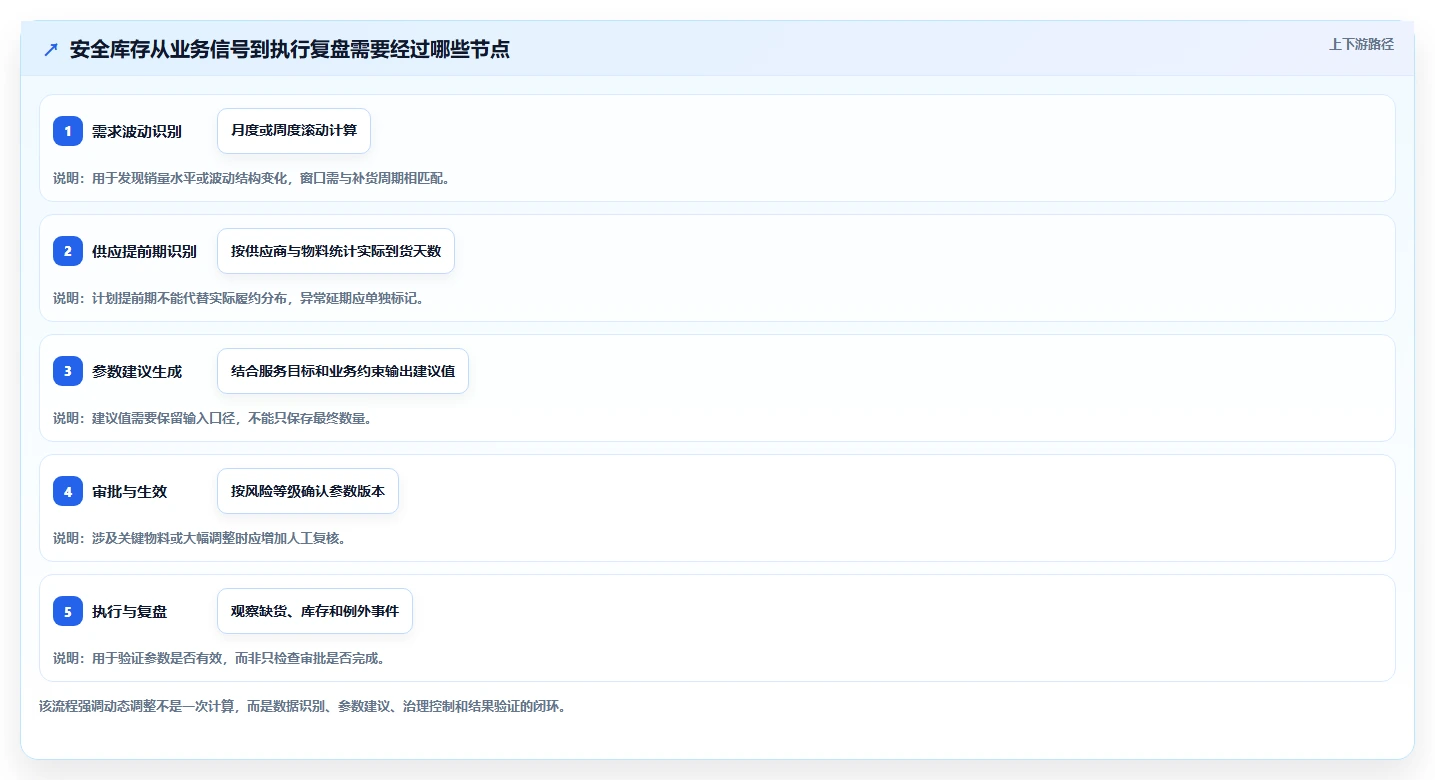Click the 上下游路径 label in header
The height and width of the screenshot is (780, 1435).
(x=1361, y=44)
